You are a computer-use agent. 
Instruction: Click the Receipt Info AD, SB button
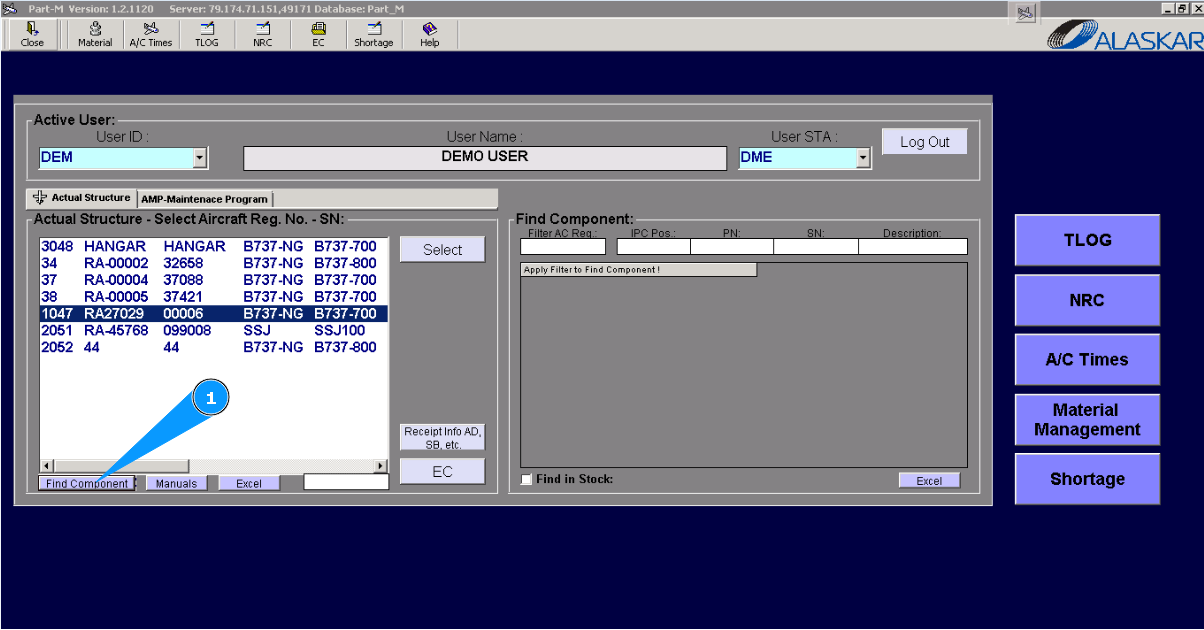coord(442,438)
